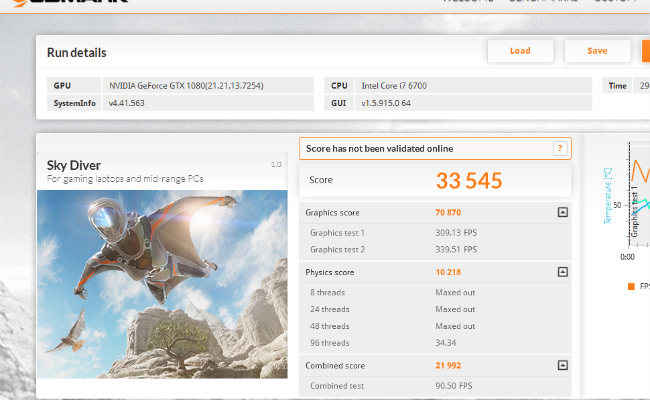The image size is (650, 400).
Task: Click the 24 threads row label
Action: tap(330, 309)
